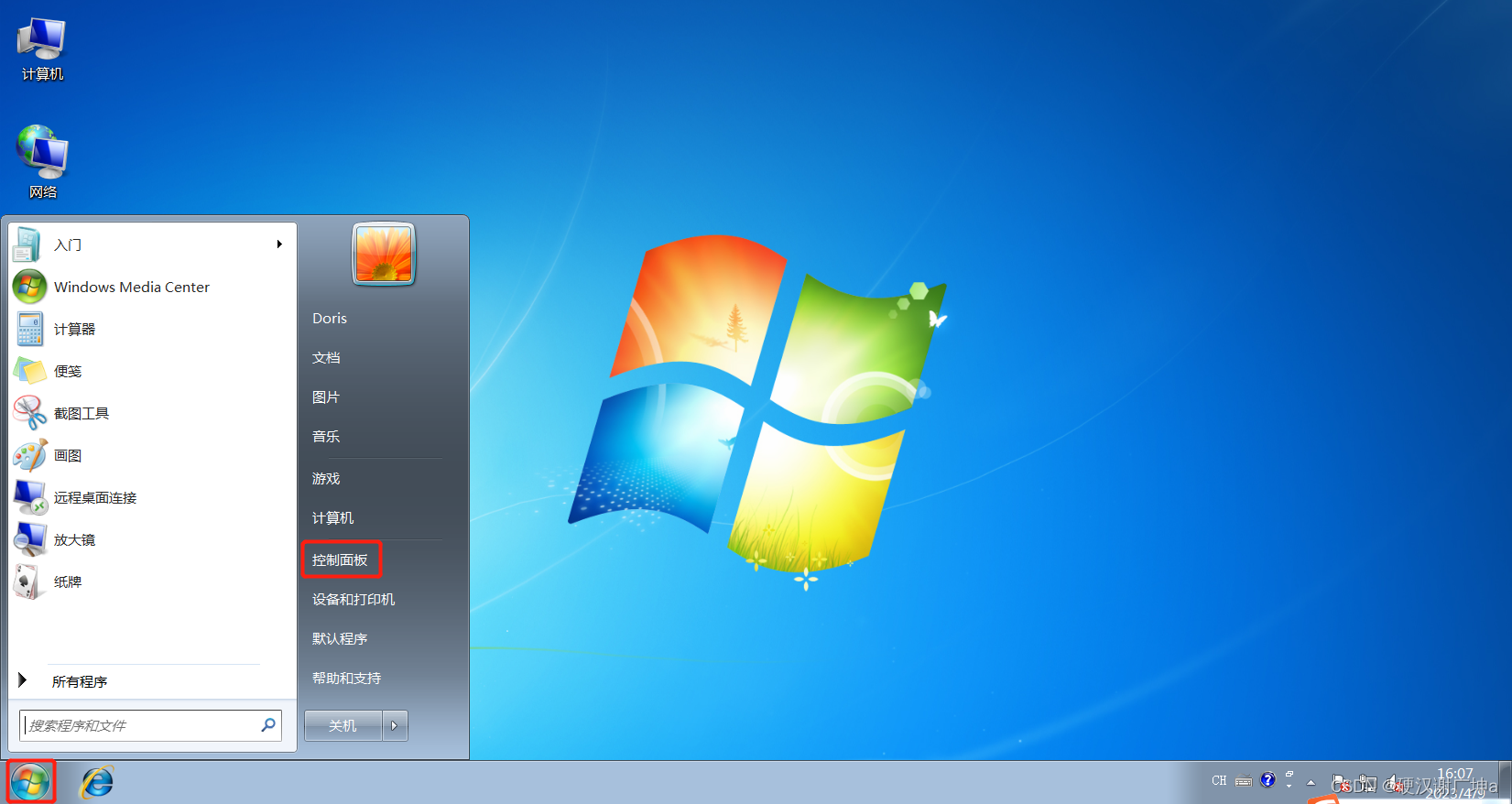Open 计算器 calculator program
The width and height of the screenshot is (1512, 804).
click(152, 329)
